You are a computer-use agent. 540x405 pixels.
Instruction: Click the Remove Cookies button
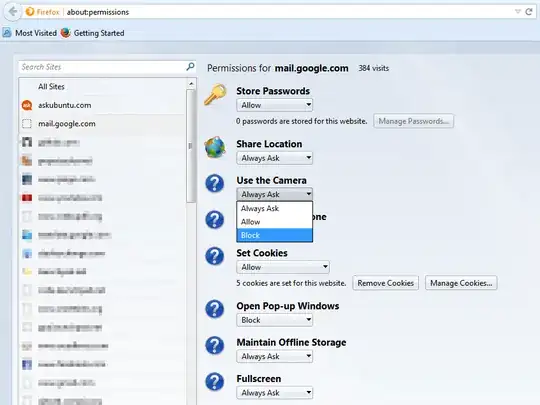pos(385,283)
